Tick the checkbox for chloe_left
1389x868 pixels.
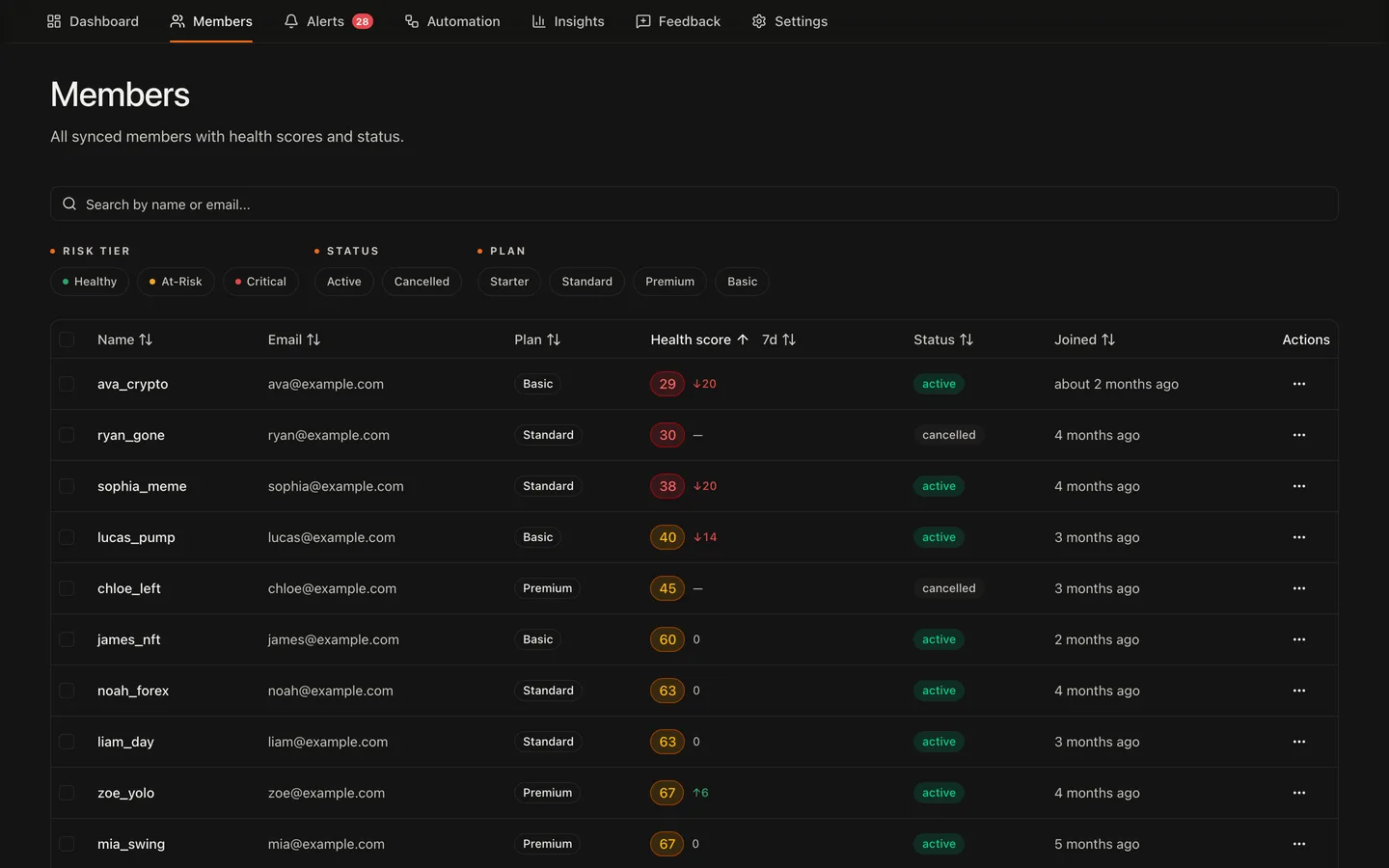[67, 588]
